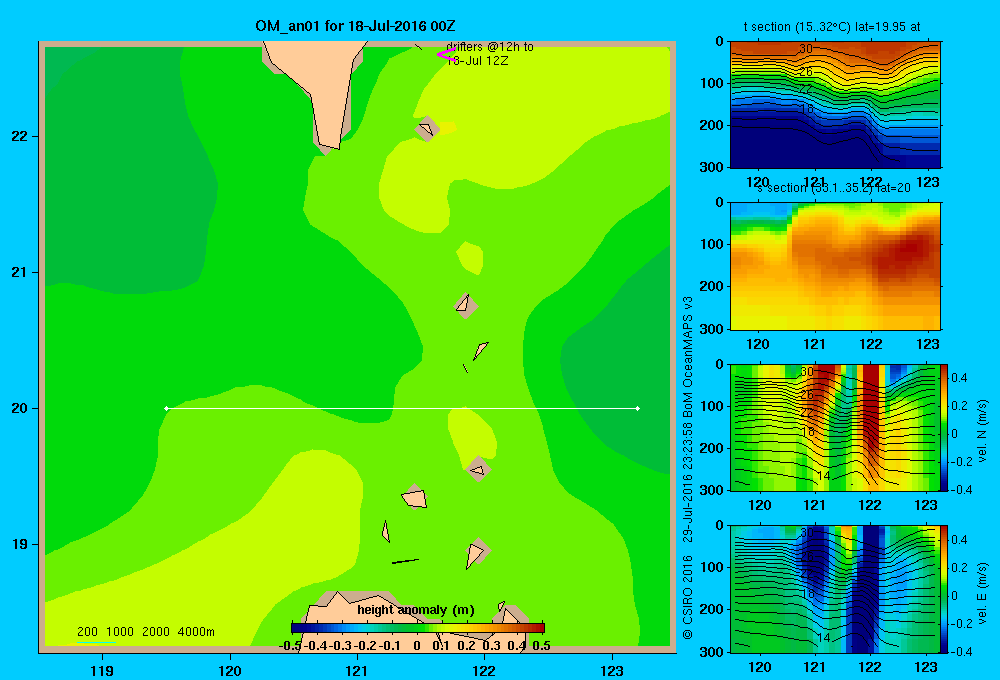Click the '121' longitude label under the vel. N panel
The image size is (1000, 680).
click(x=814, y=506)
